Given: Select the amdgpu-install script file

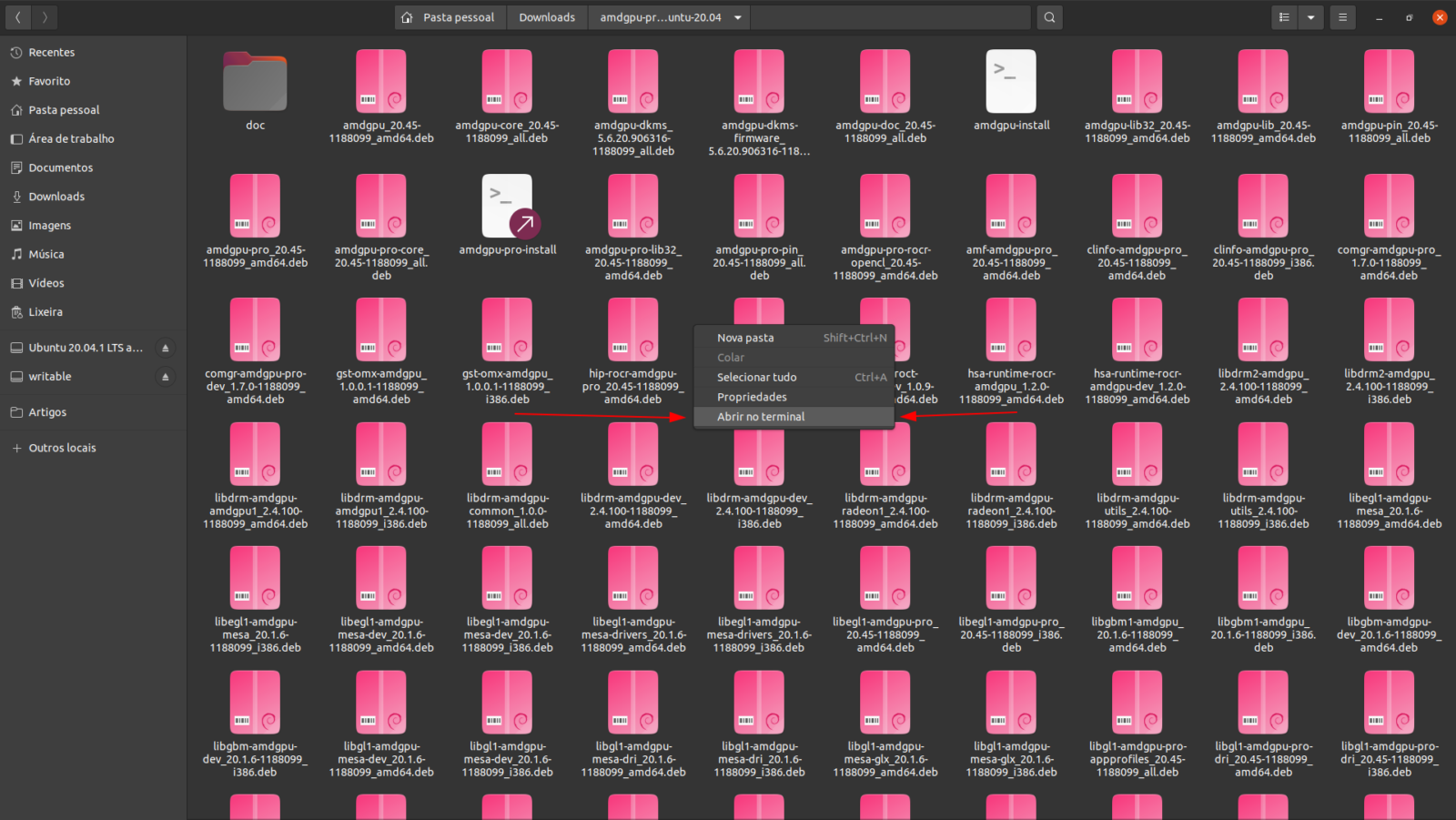Looking at the screenshot, I should (1011, 84).
